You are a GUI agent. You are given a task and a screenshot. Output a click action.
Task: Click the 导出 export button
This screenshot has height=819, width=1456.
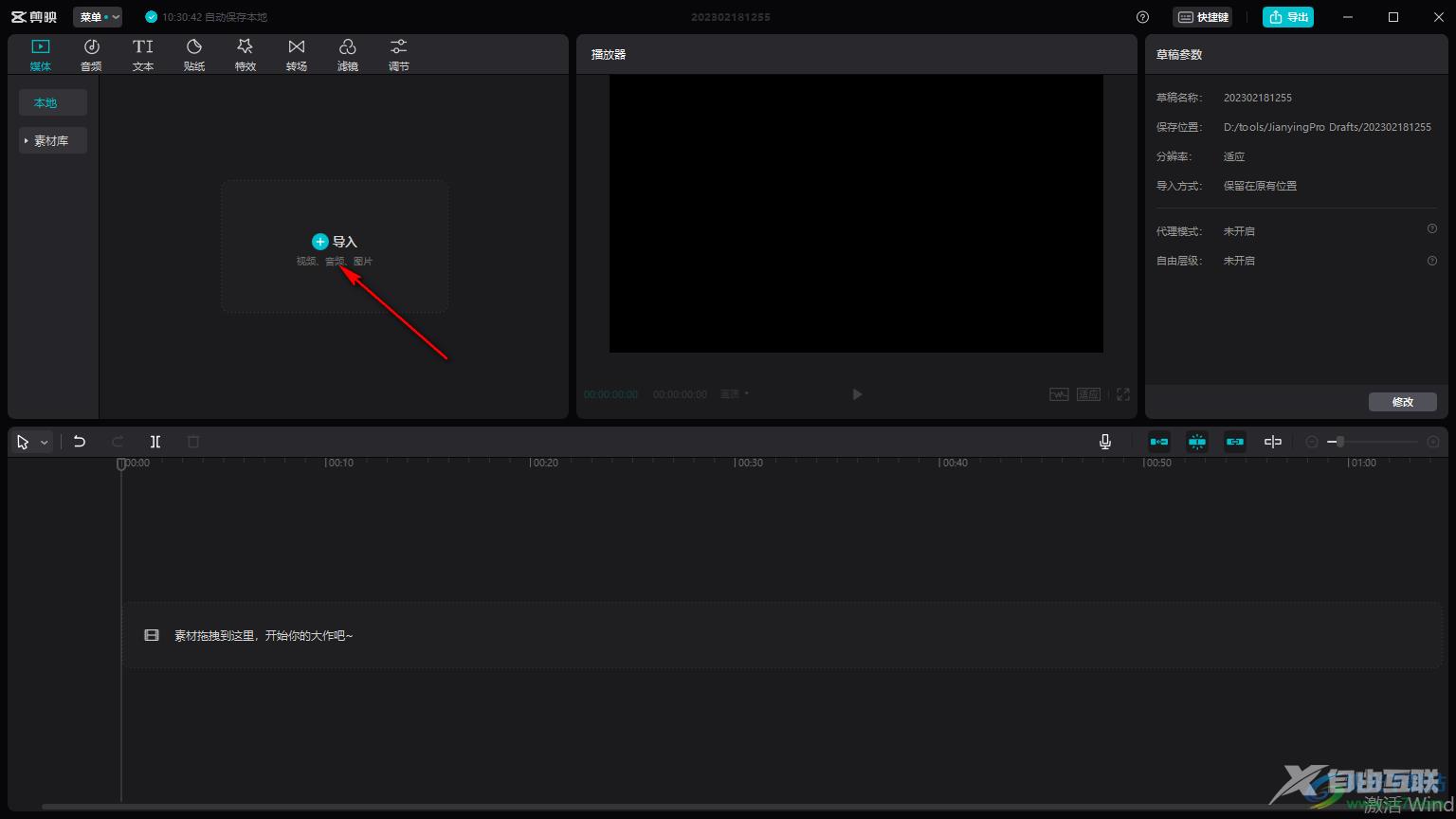point(1288,17)
